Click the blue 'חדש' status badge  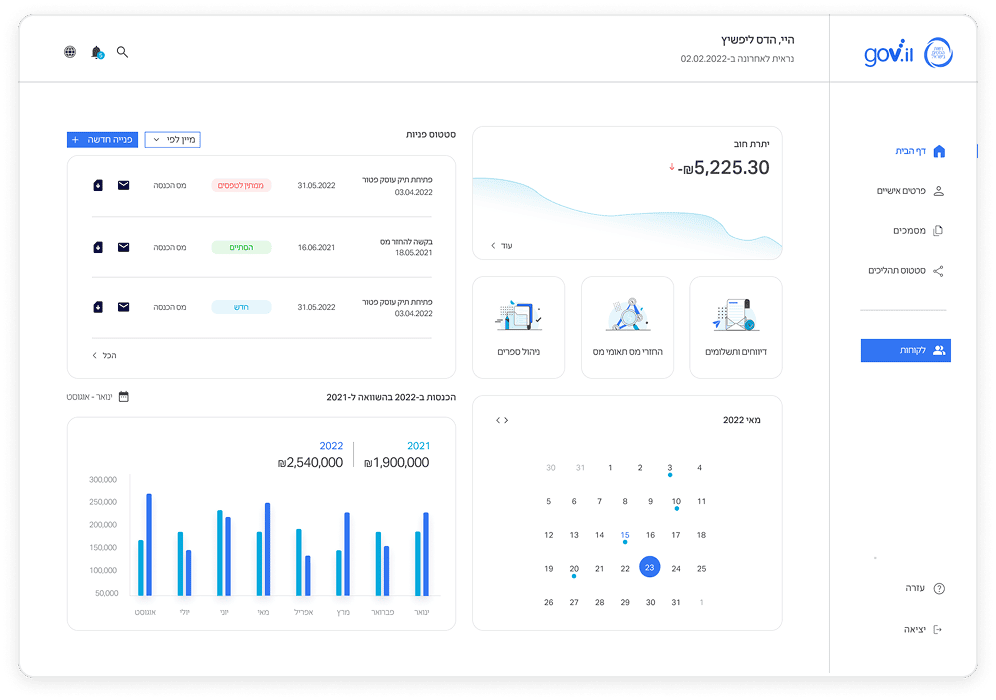click(x=241, y=307)
